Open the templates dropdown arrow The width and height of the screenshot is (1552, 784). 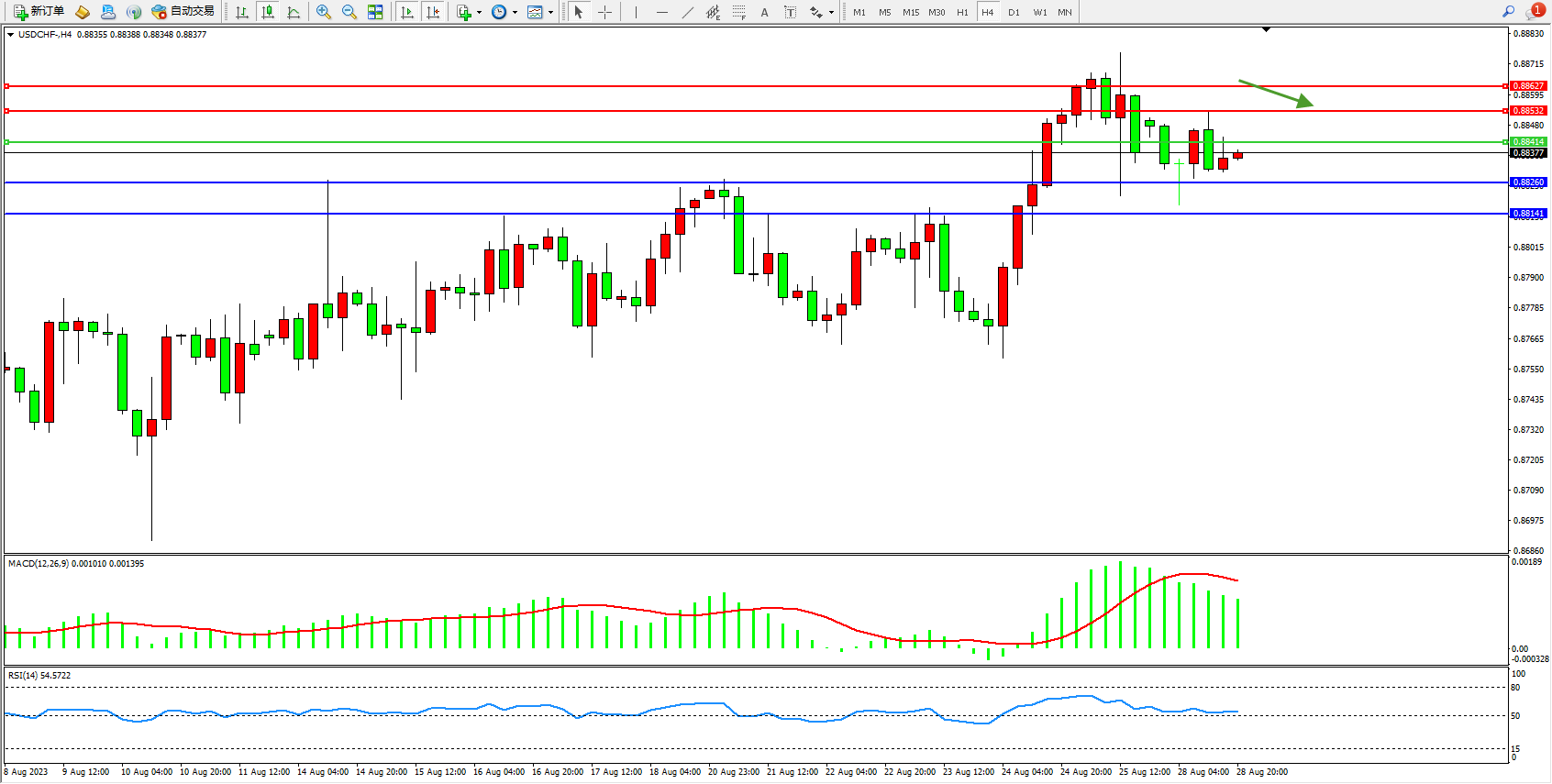point(550,13)
